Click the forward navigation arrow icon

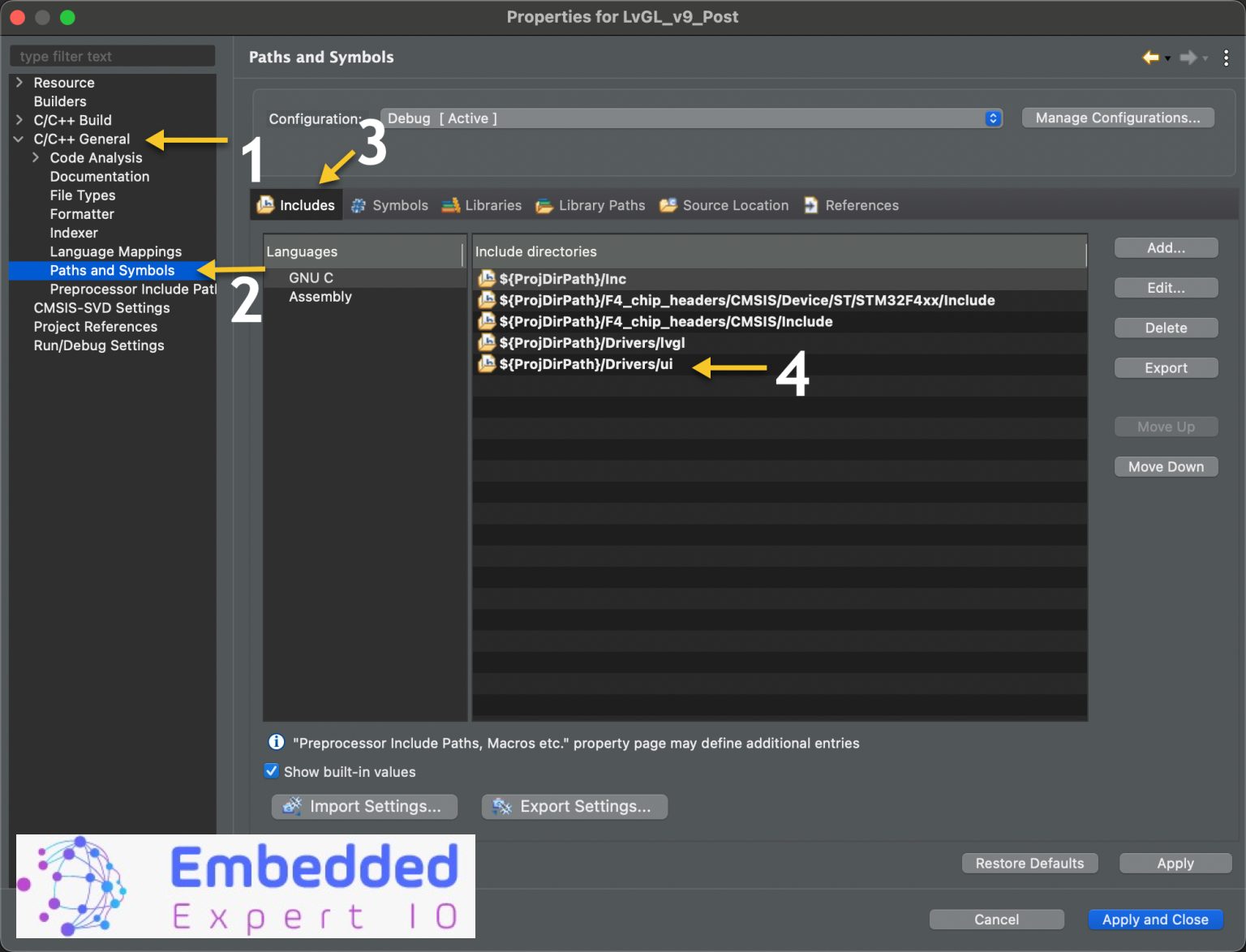click(x=1188, y=57)
